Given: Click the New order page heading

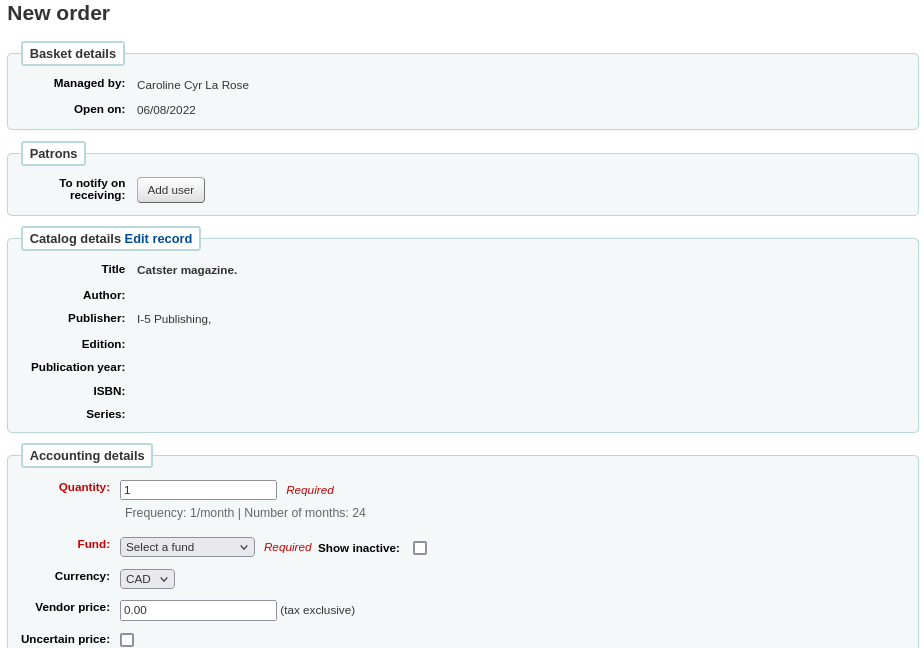Looking at the screenshot, I should click(x=58, y=13).
